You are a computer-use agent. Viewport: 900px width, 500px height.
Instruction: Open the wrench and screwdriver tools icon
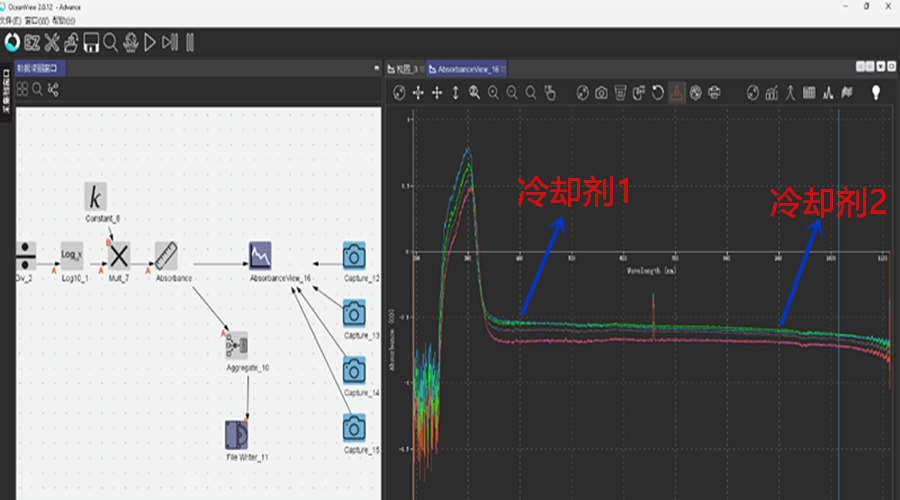click(x=52, y=42)
